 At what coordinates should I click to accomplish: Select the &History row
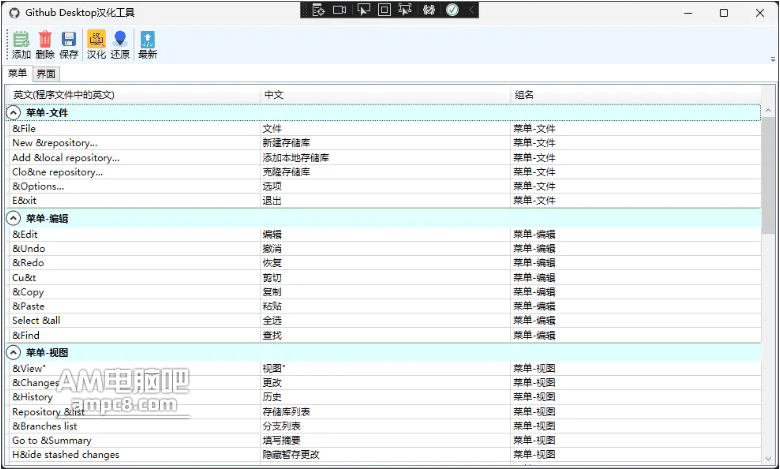384,397
